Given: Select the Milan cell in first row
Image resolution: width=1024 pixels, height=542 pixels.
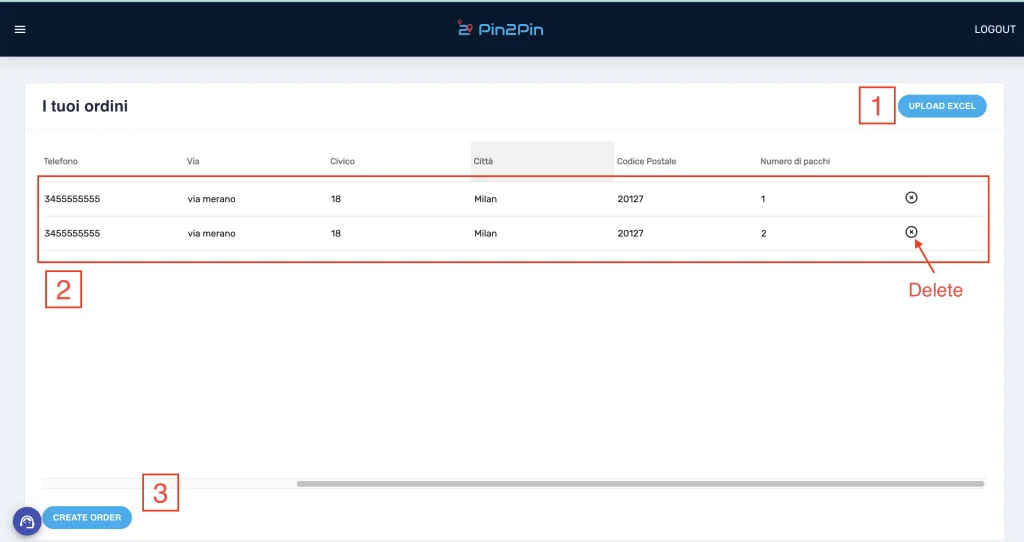Looking at the screenshot, I should coord(485,199).
